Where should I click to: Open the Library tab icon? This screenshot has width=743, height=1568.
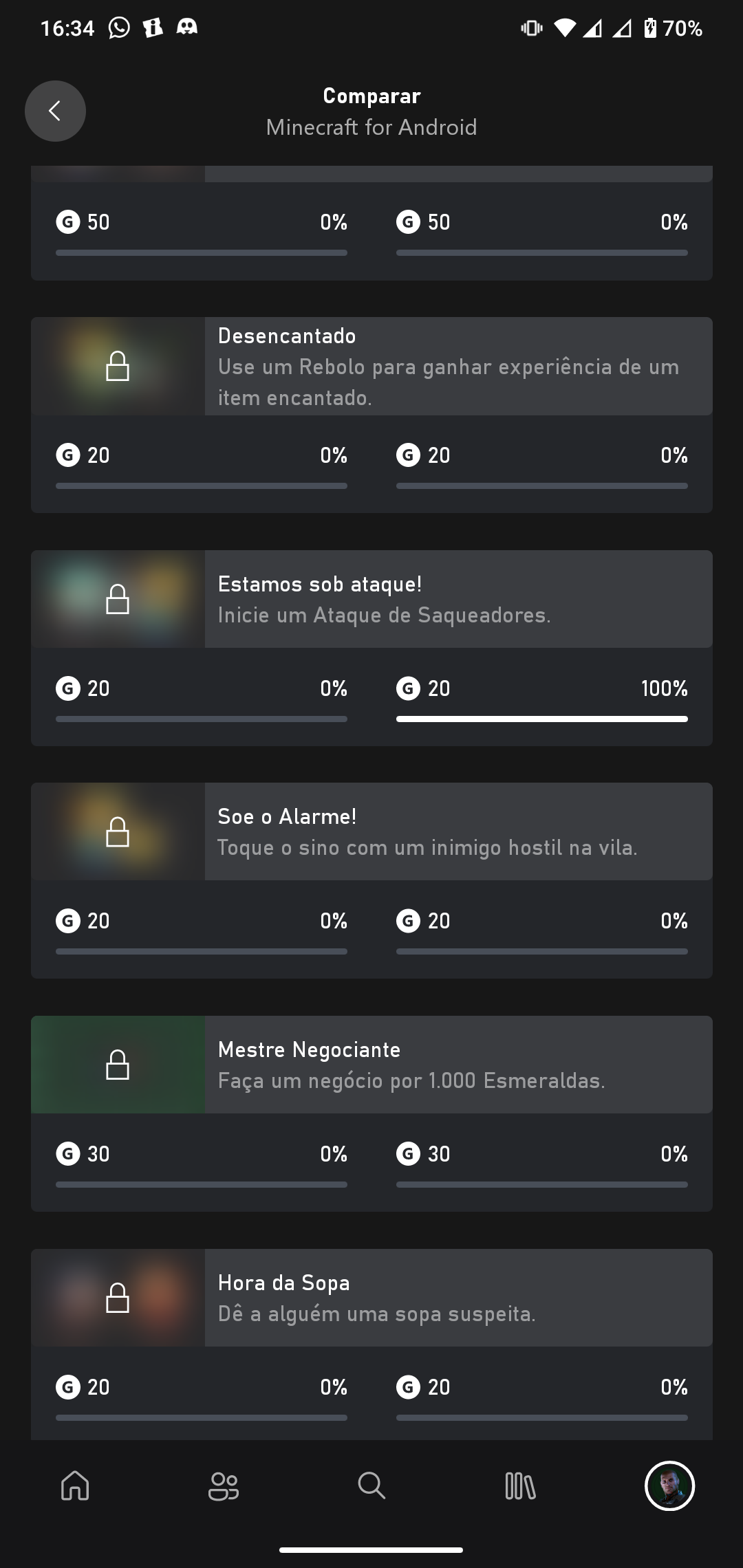click(520, 1485)
